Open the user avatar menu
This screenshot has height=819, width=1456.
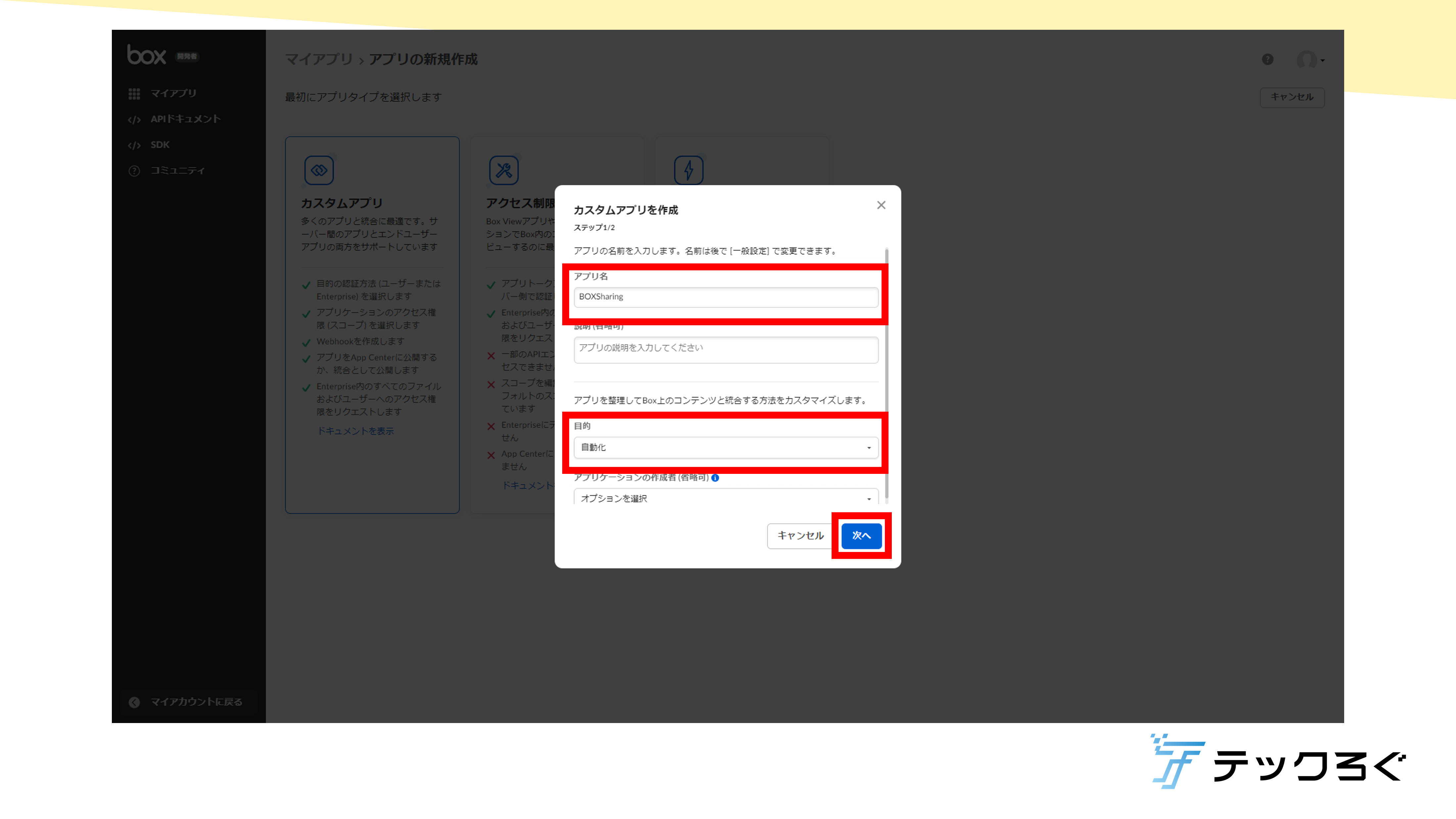(1310, 59)
